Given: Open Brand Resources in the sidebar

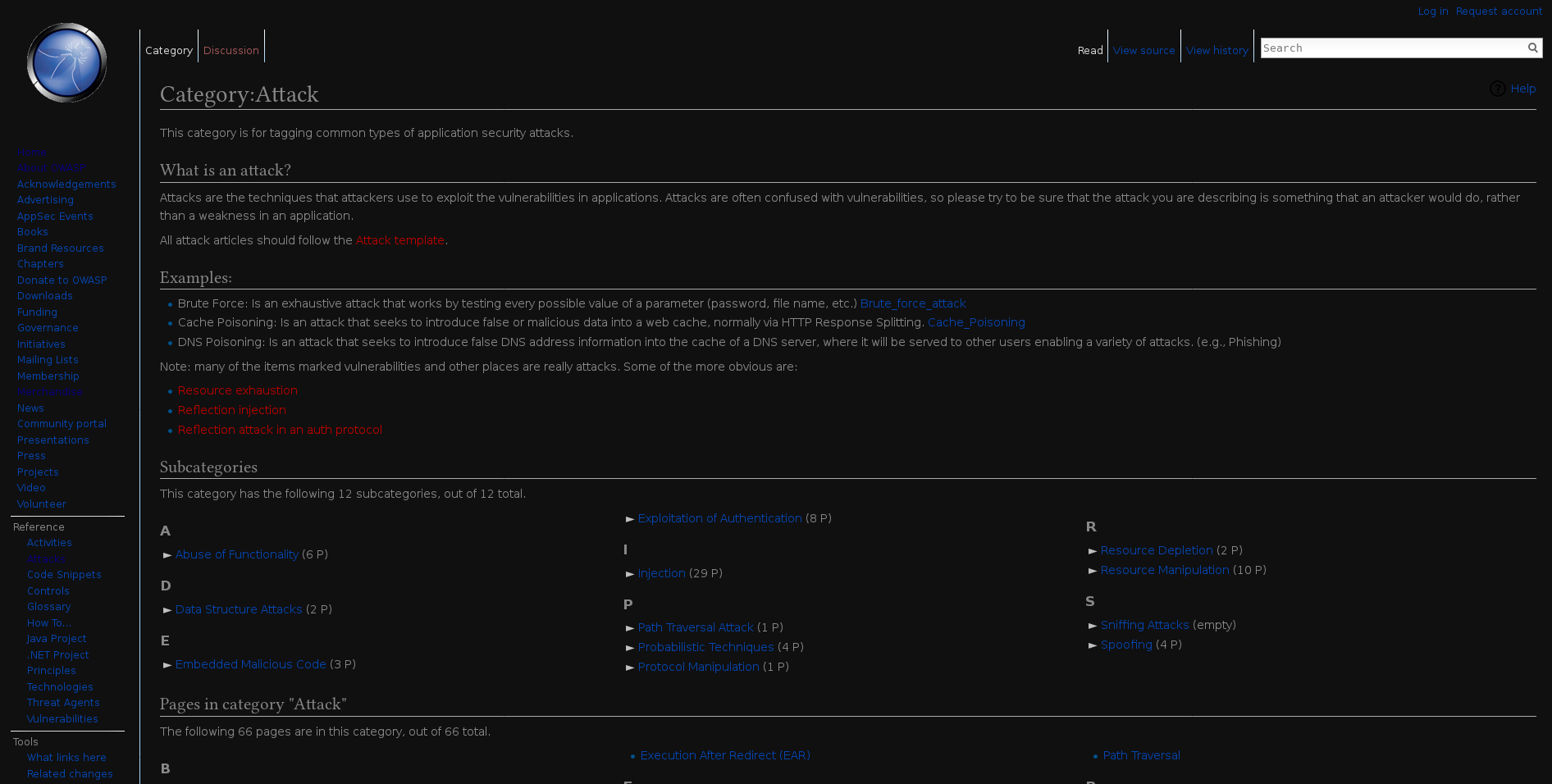Looking at the screenshot, I should 61,248.
